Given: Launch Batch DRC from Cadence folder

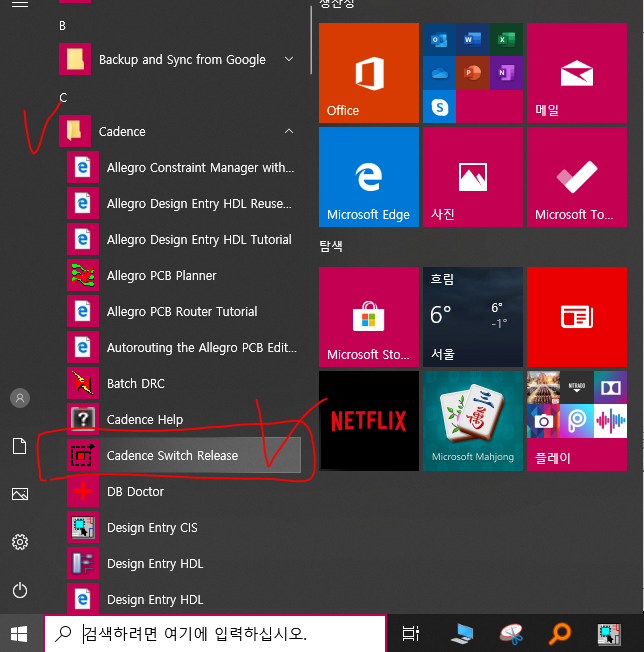Looking at the screenshot, I should 184,383.
